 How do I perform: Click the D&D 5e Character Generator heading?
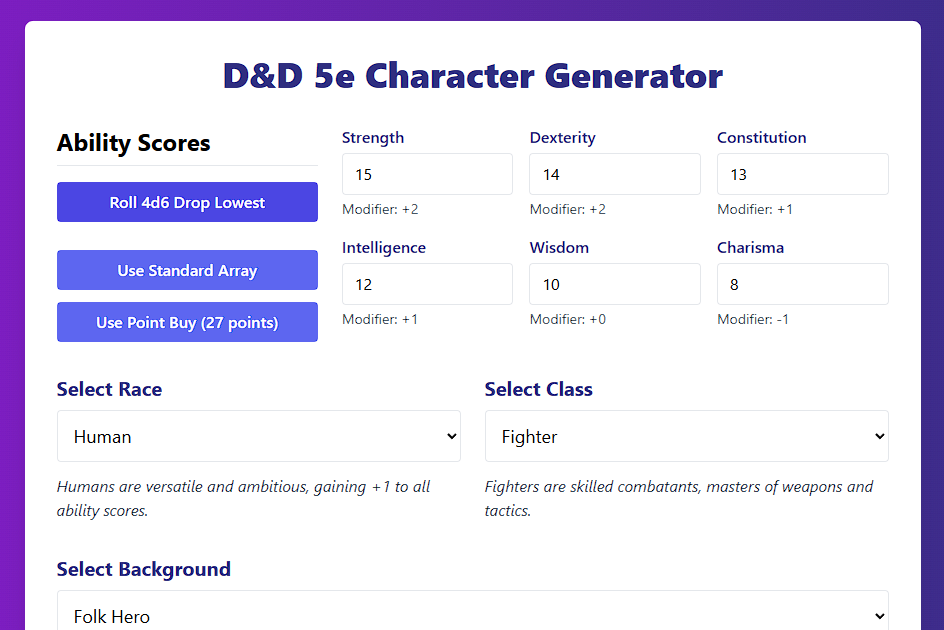click(473, 76)
